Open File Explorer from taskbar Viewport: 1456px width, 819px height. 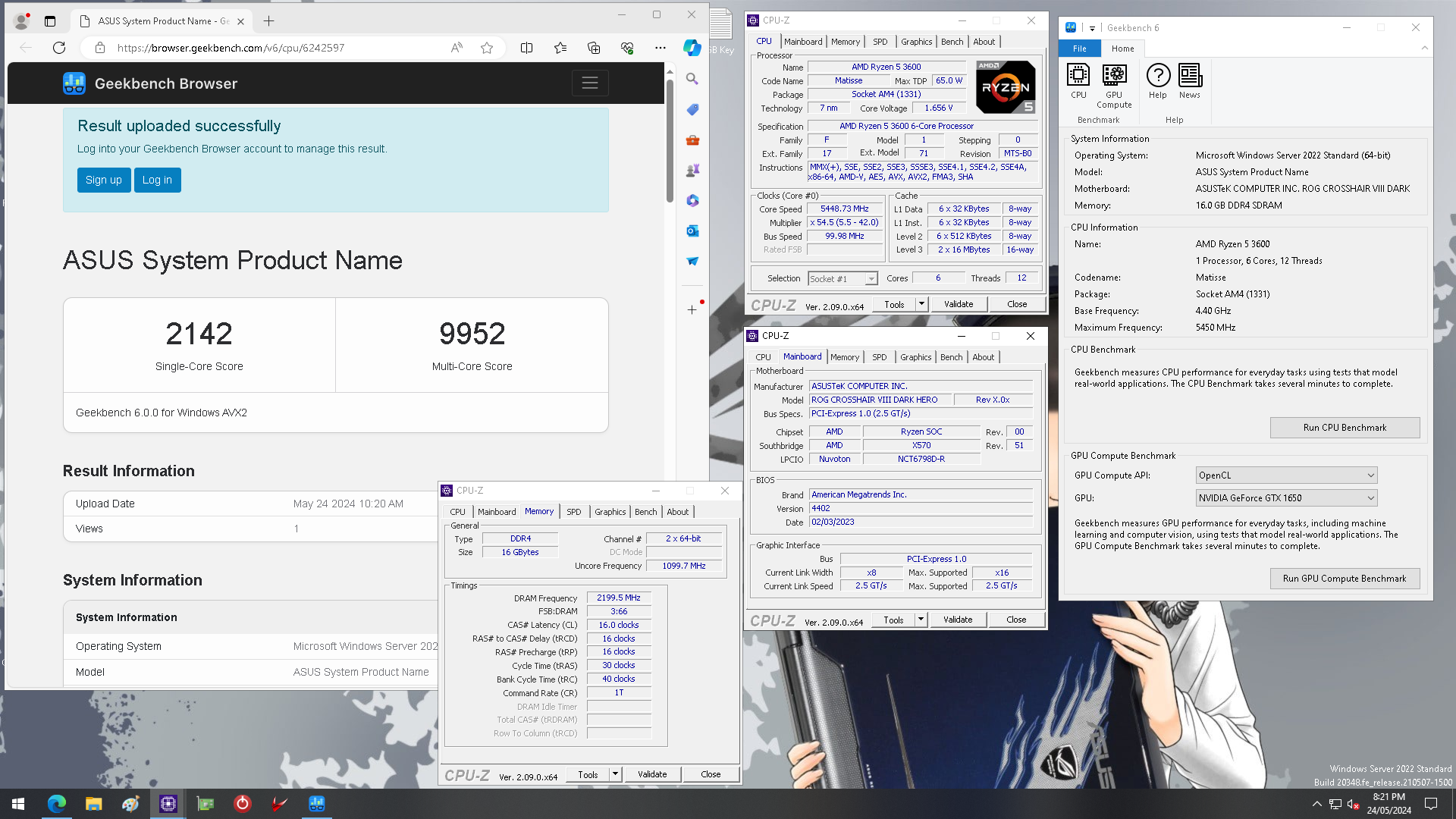[93, 804]
